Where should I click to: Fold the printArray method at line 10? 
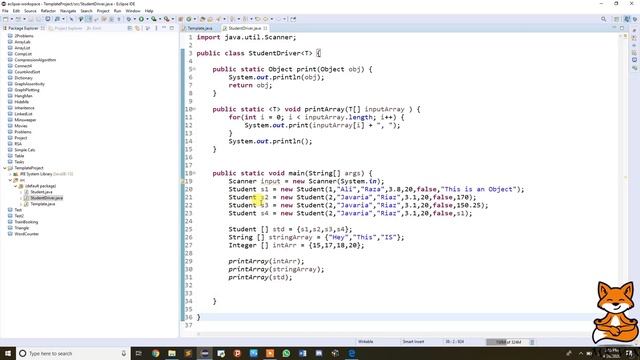click(x=194, y=109)
